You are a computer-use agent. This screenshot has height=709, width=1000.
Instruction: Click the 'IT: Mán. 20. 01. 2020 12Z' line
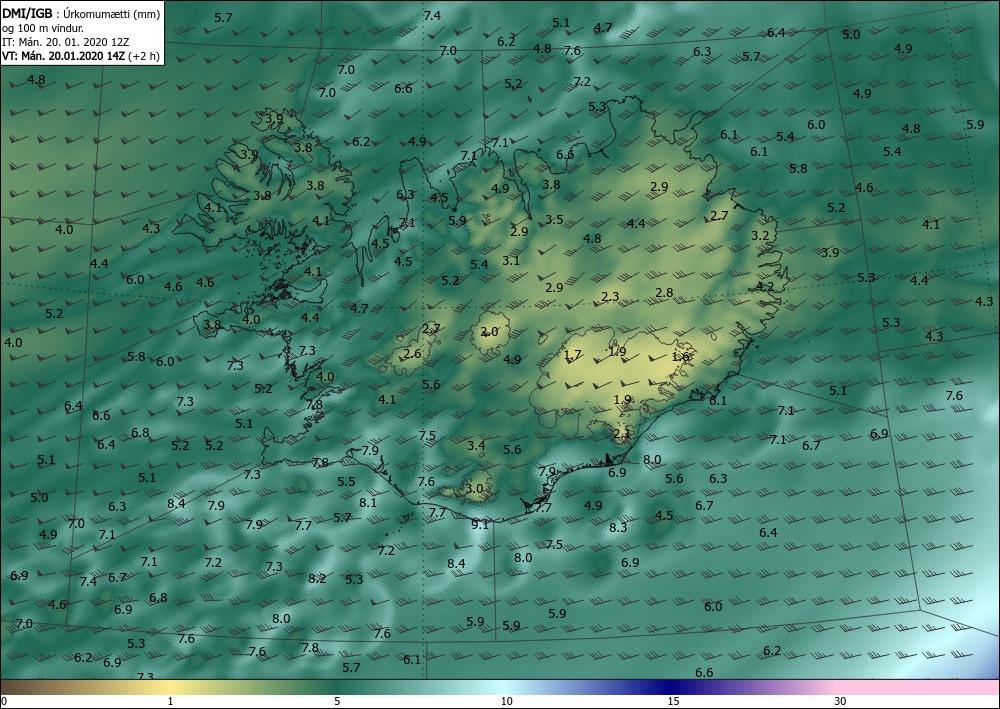pos(66,42)
